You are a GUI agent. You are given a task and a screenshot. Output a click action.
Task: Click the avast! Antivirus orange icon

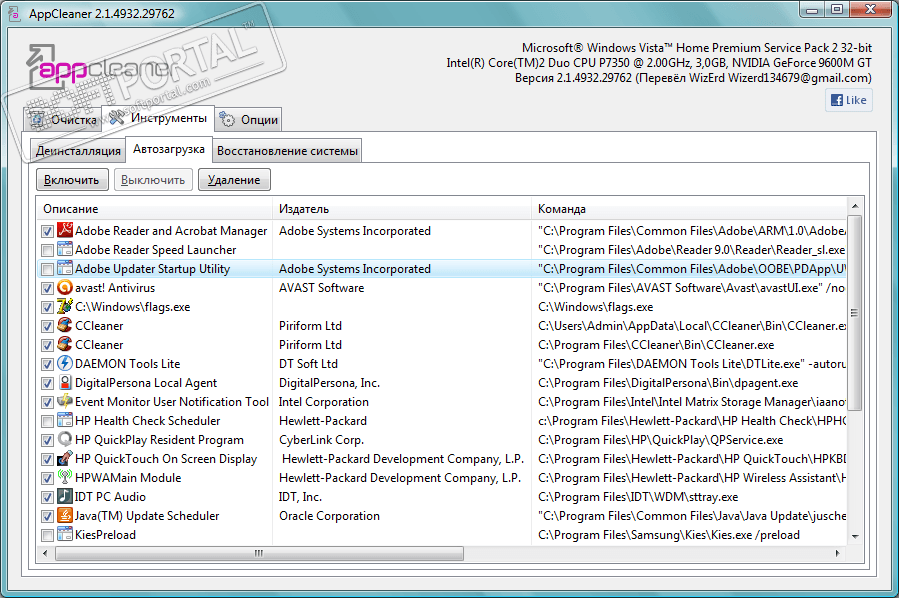click(65, 287)
